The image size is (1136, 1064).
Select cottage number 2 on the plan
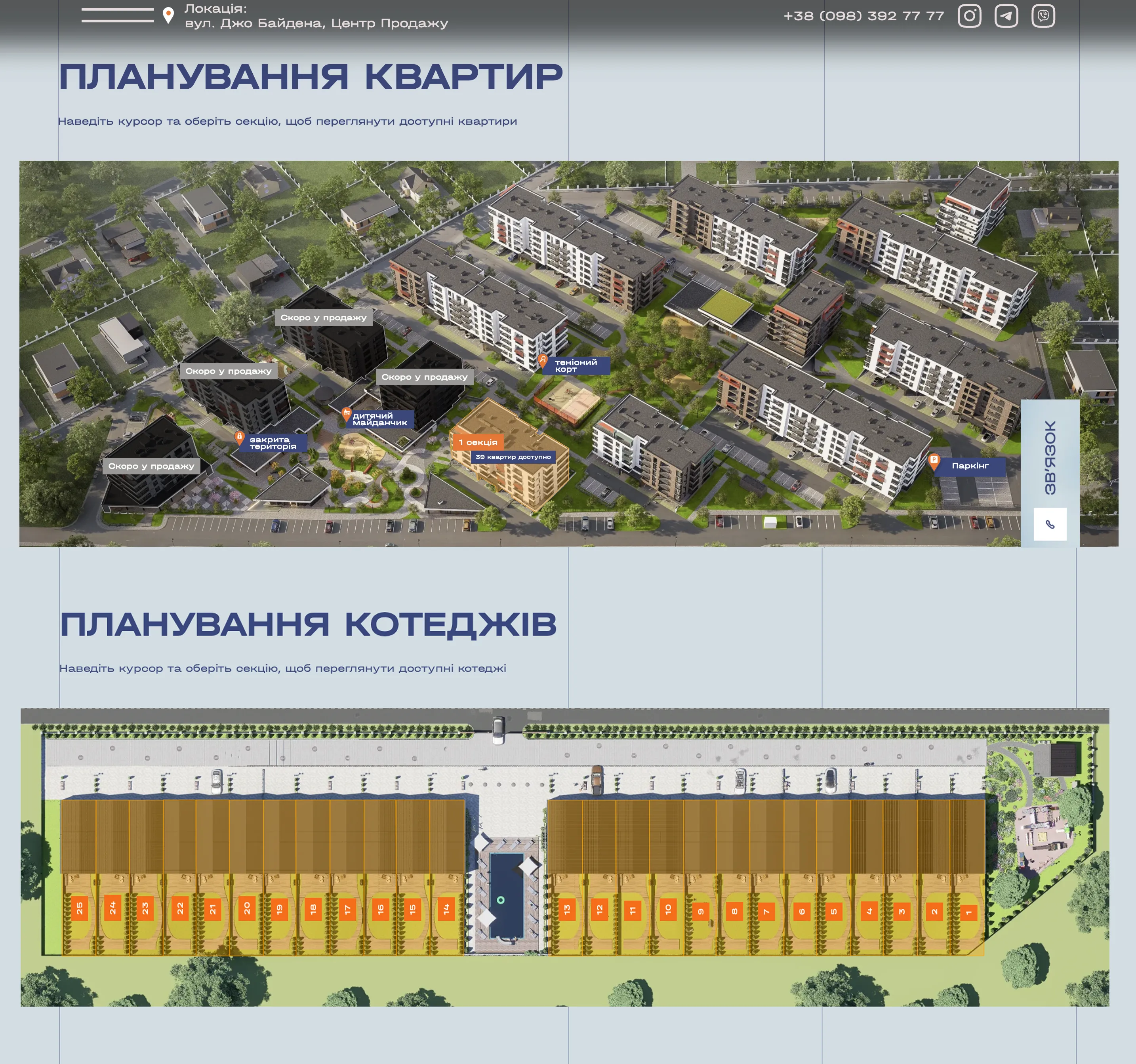[x=934, y=912]
